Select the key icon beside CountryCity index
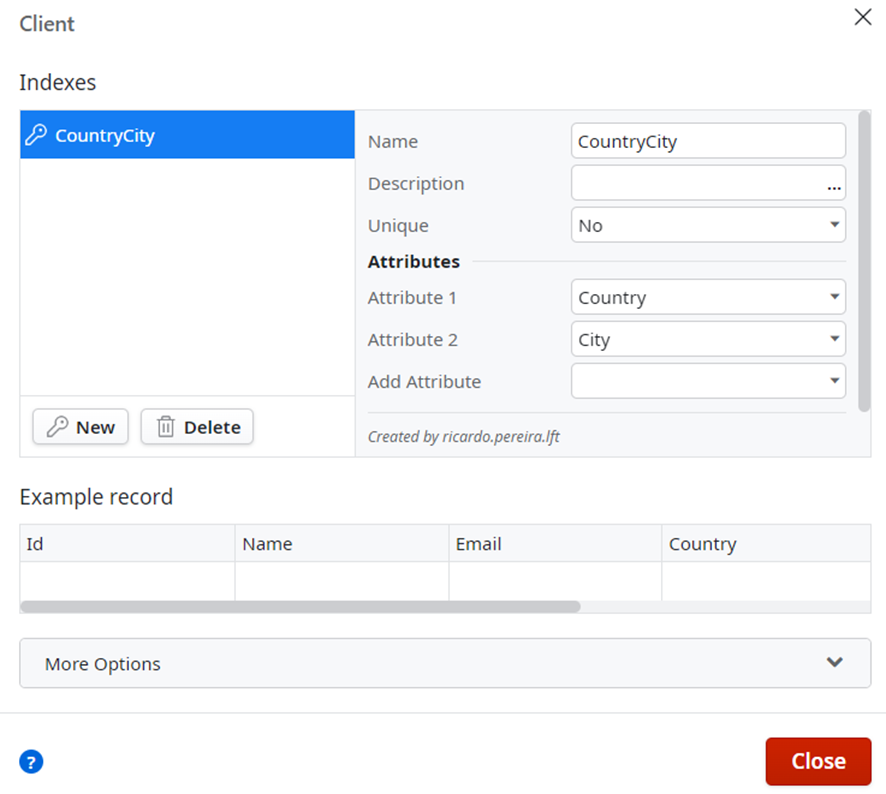 (x=37, y=135)
